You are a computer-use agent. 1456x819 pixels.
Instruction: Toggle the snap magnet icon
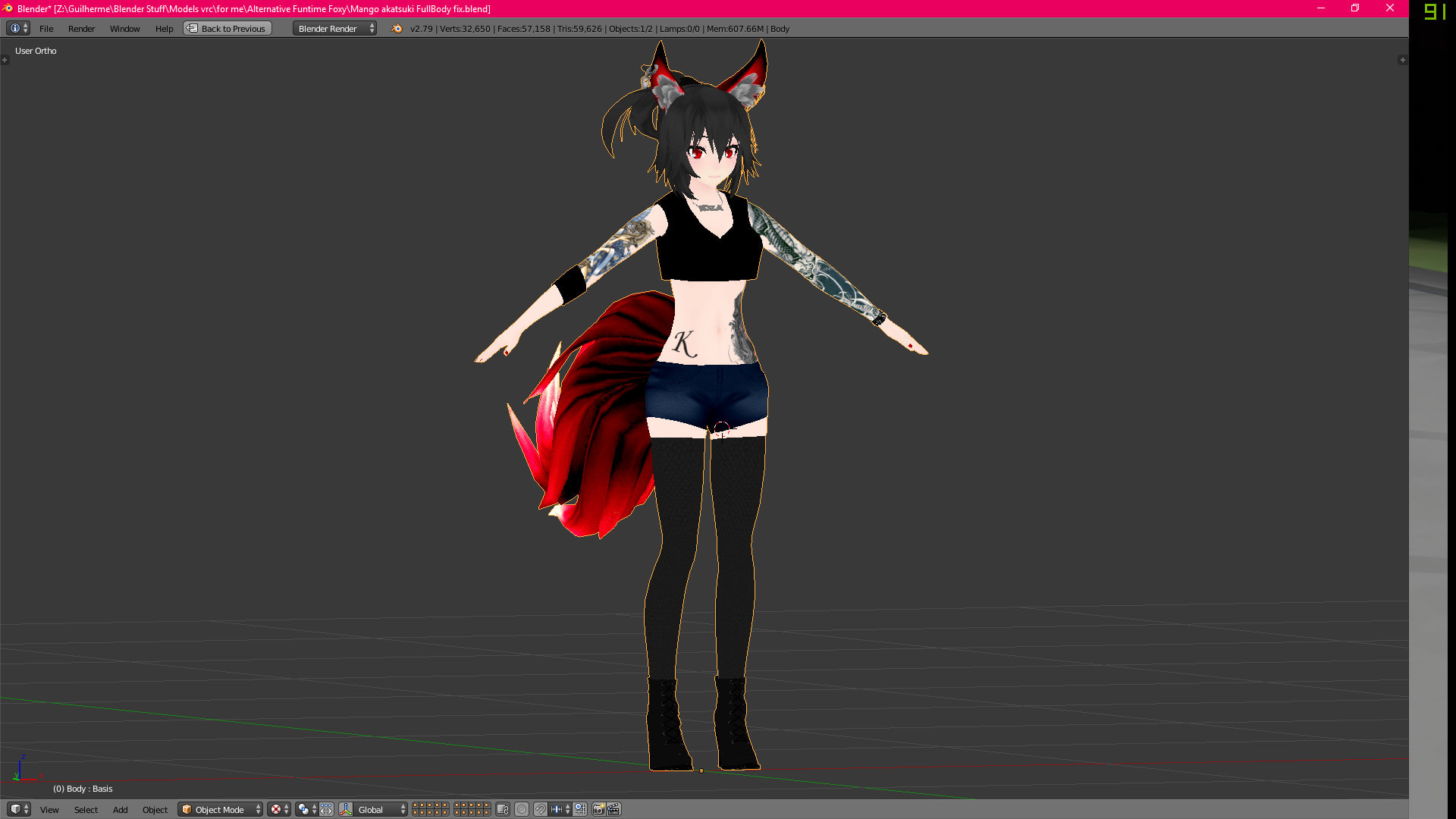coord(540,809)
